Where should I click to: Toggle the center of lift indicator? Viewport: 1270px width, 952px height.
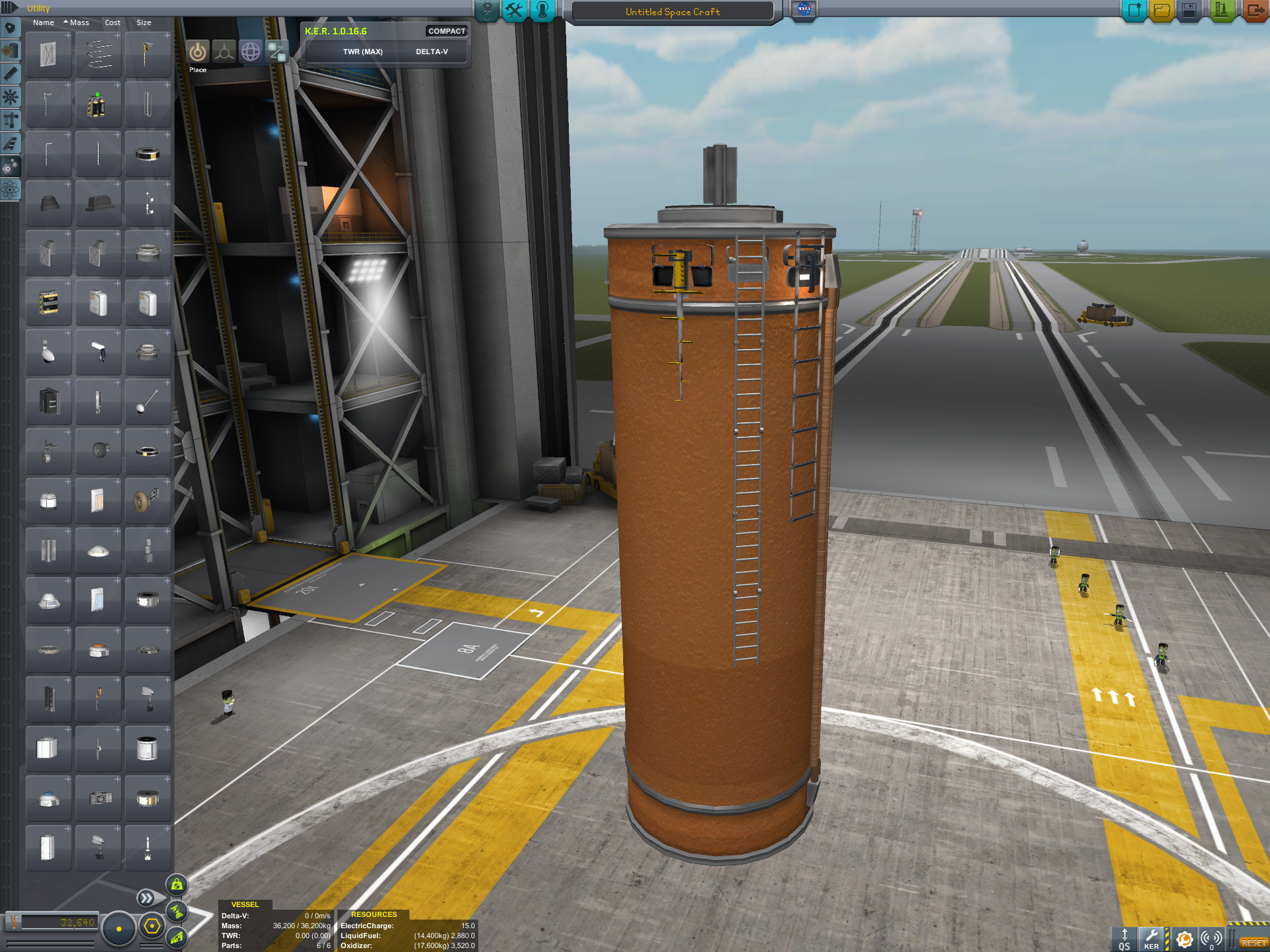point(177,937)
